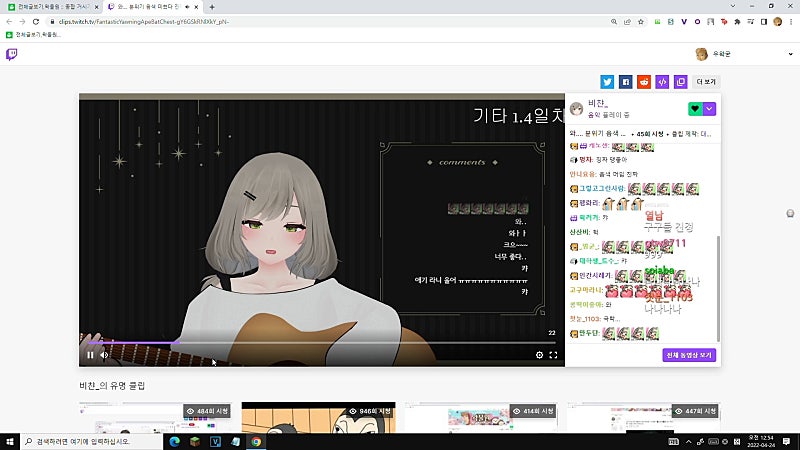Mute the clip volume

click(105, 355)
